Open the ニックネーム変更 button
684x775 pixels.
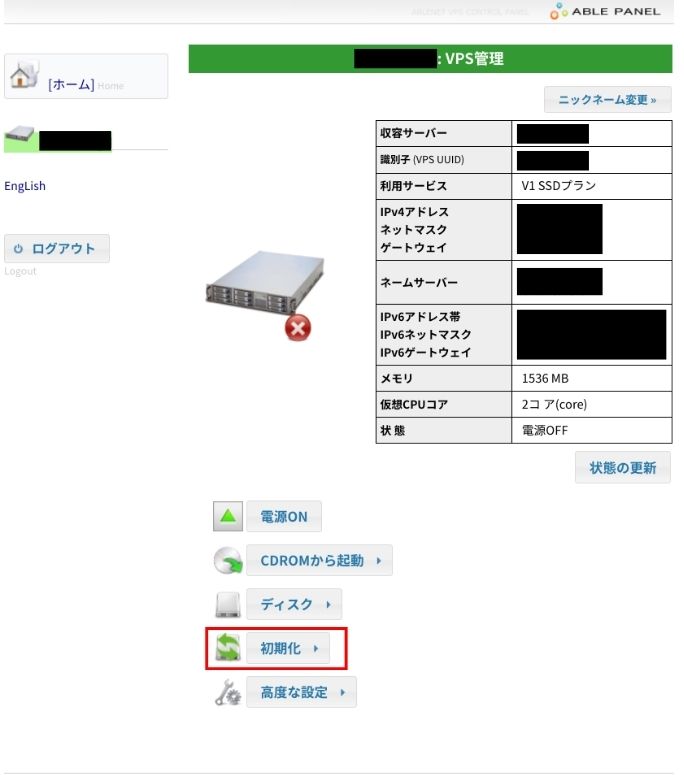click(607, 99)
